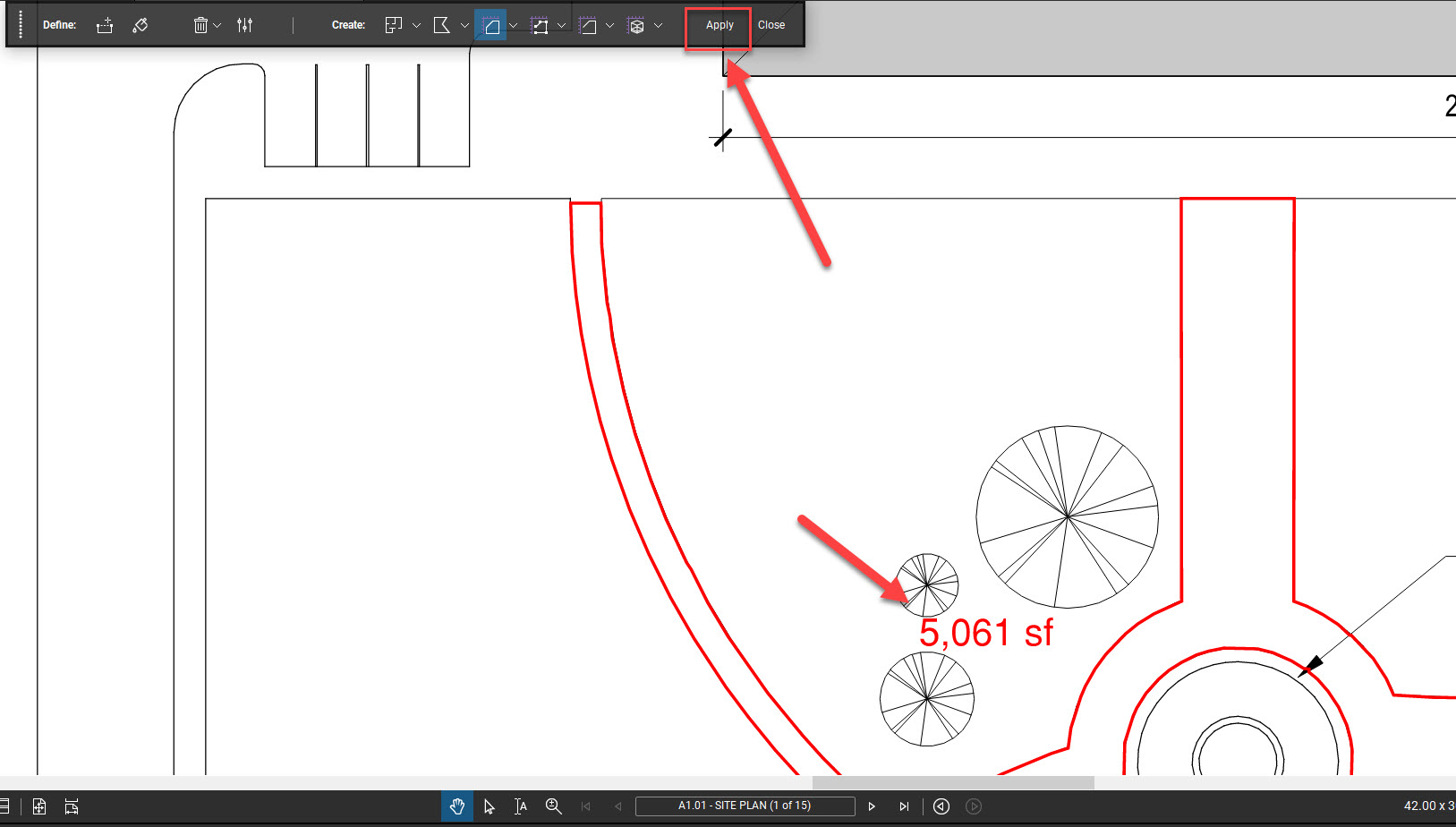Toggle the Perimeter measurement create tool

(587, 25)
